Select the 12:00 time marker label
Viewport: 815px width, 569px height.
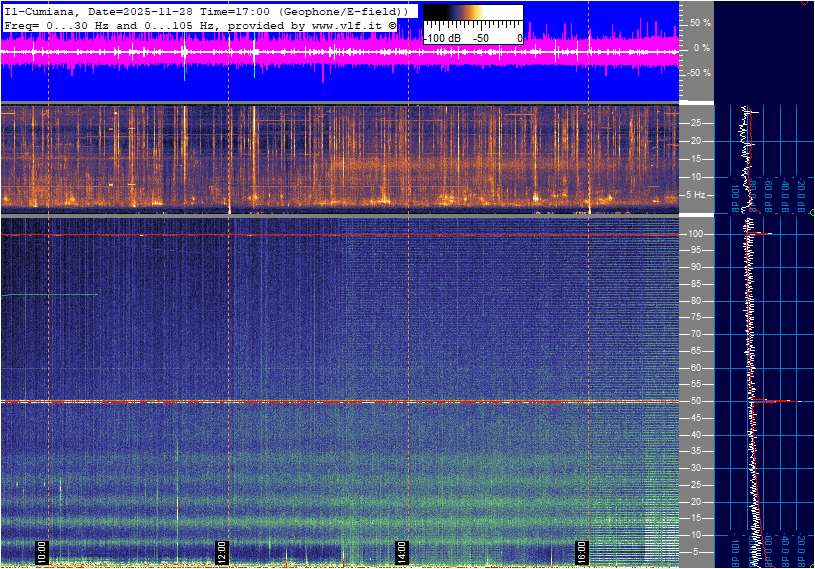pyautogui.click(x=221, y=552)
